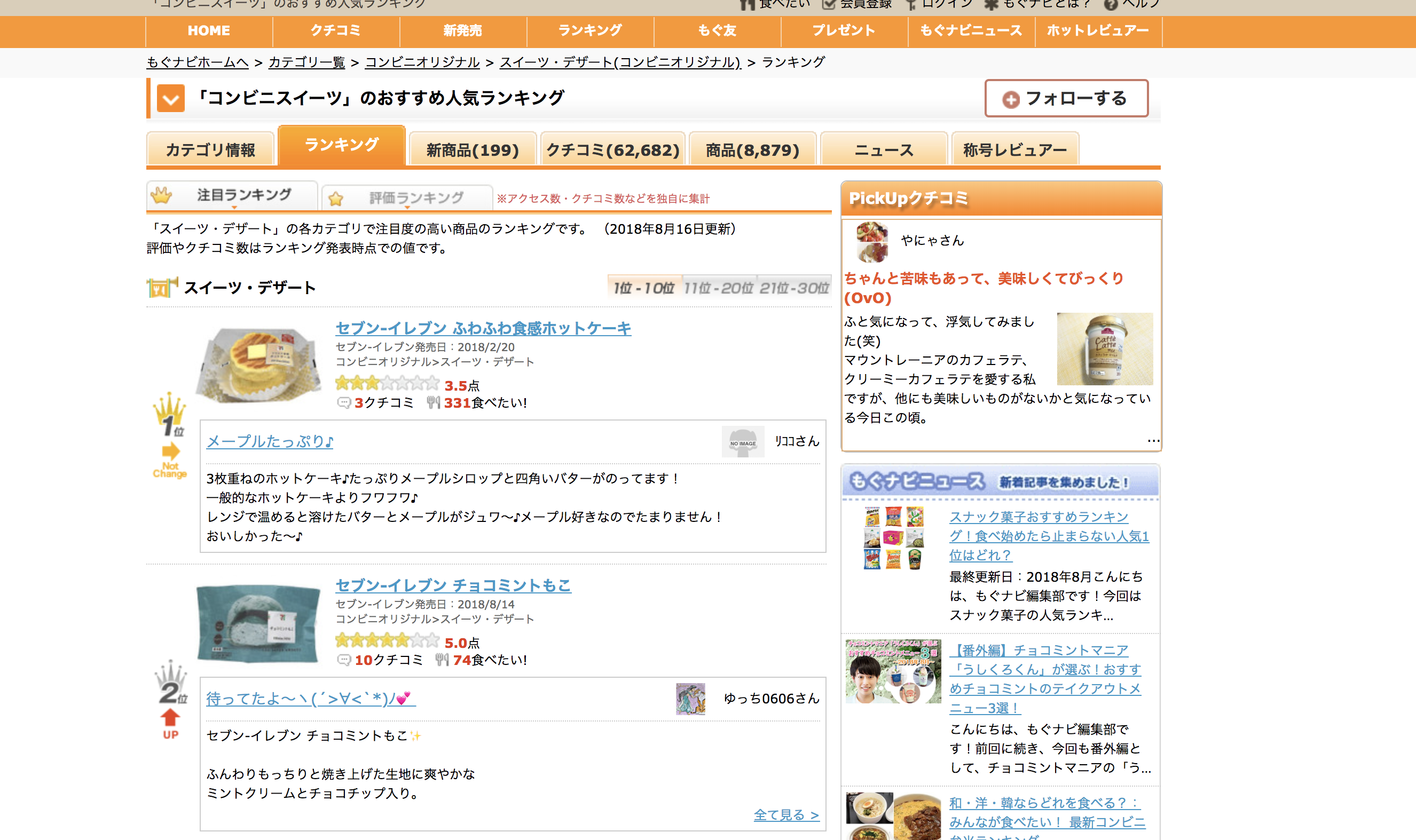Click the fork icon beside 331食べたい
1416x840 pixels.
pos(433,402)
